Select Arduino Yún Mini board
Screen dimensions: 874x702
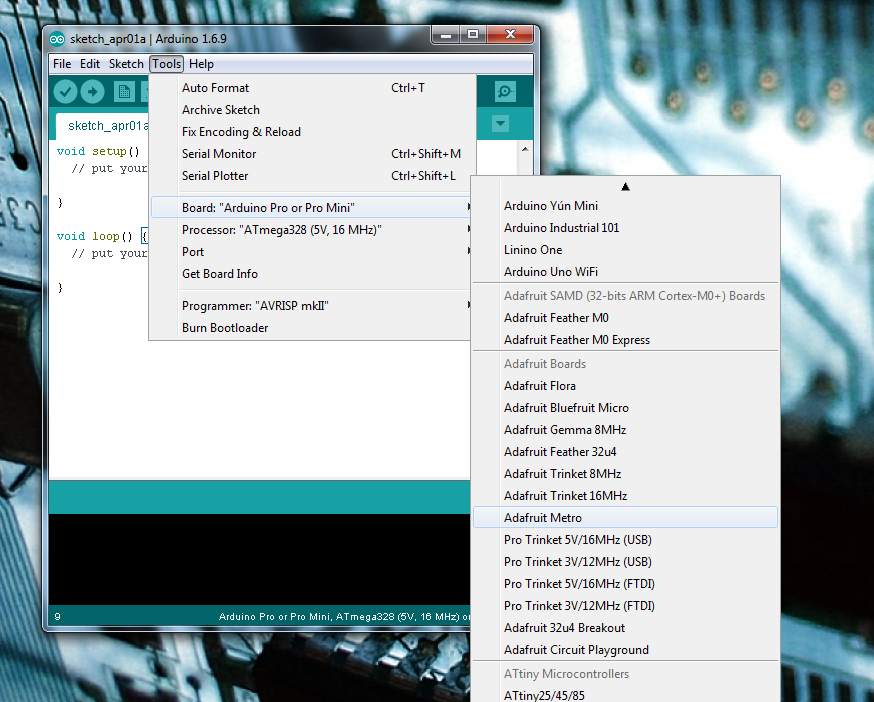tap(625, 206)
